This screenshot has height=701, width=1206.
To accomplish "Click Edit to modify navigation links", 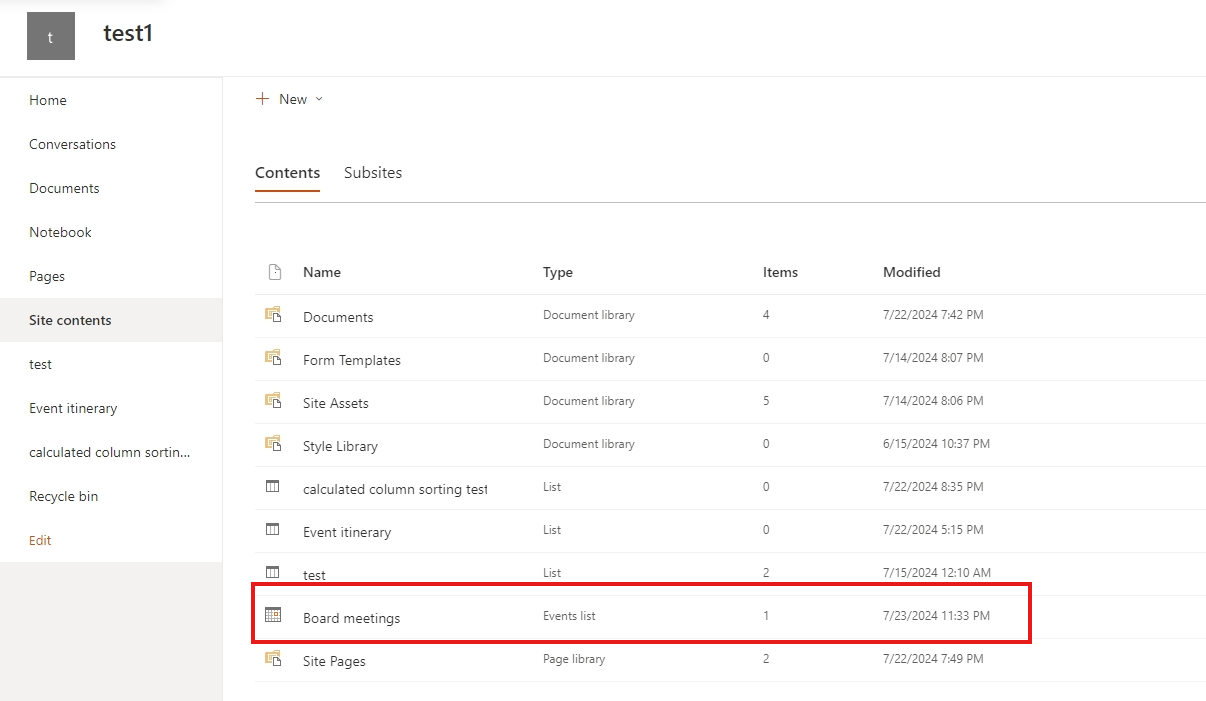I will (x=39, y=539).
